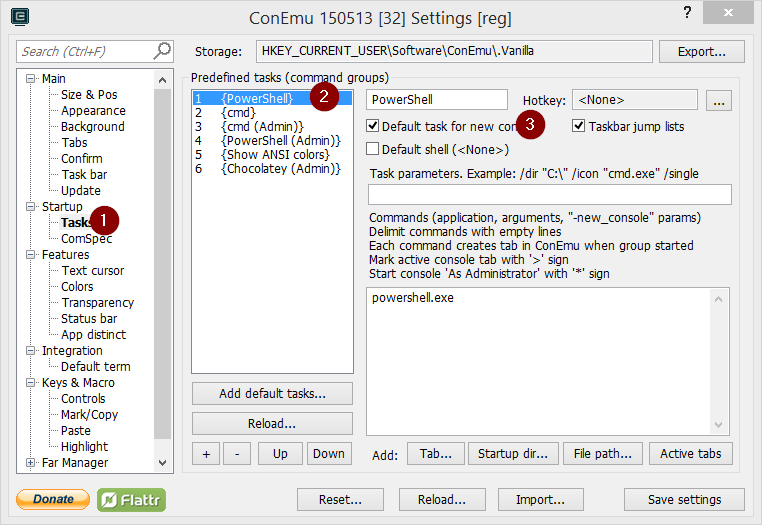Click Add default tasks button
This screenshot has height=525, width=762.
coord(272,394)
